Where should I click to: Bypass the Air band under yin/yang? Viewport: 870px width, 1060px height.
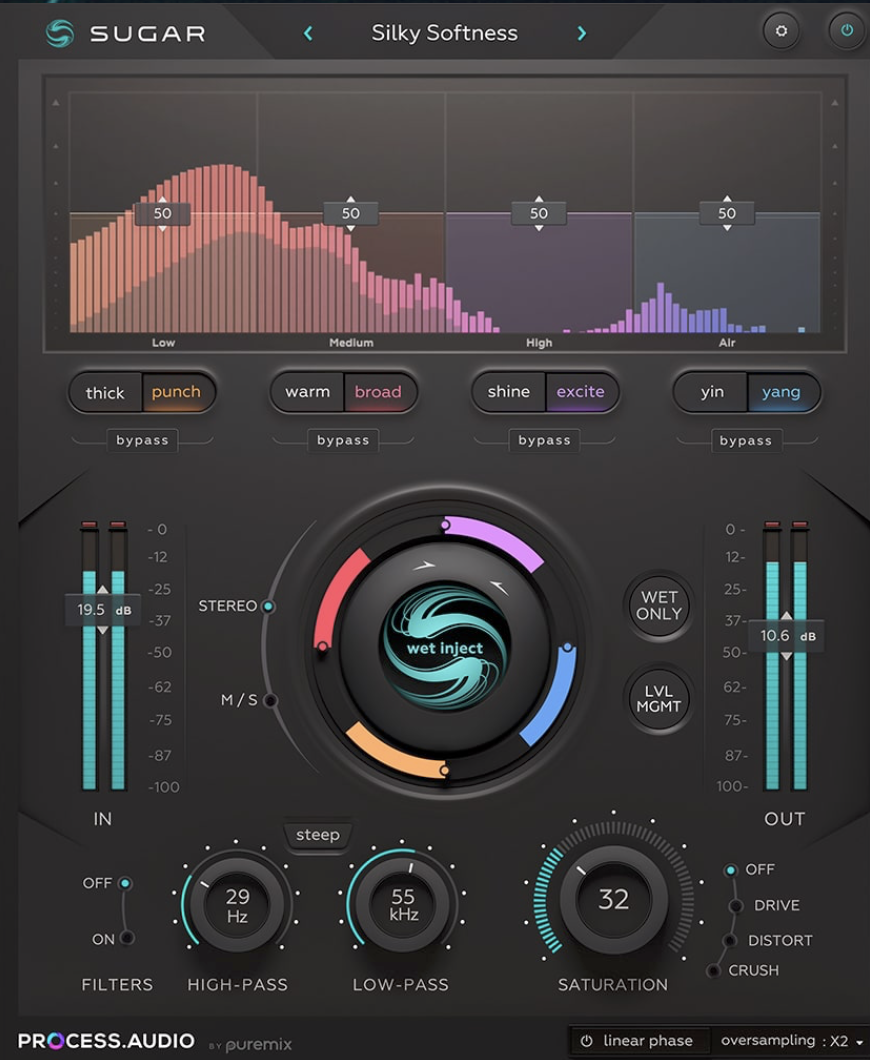(x=746, y=441)
